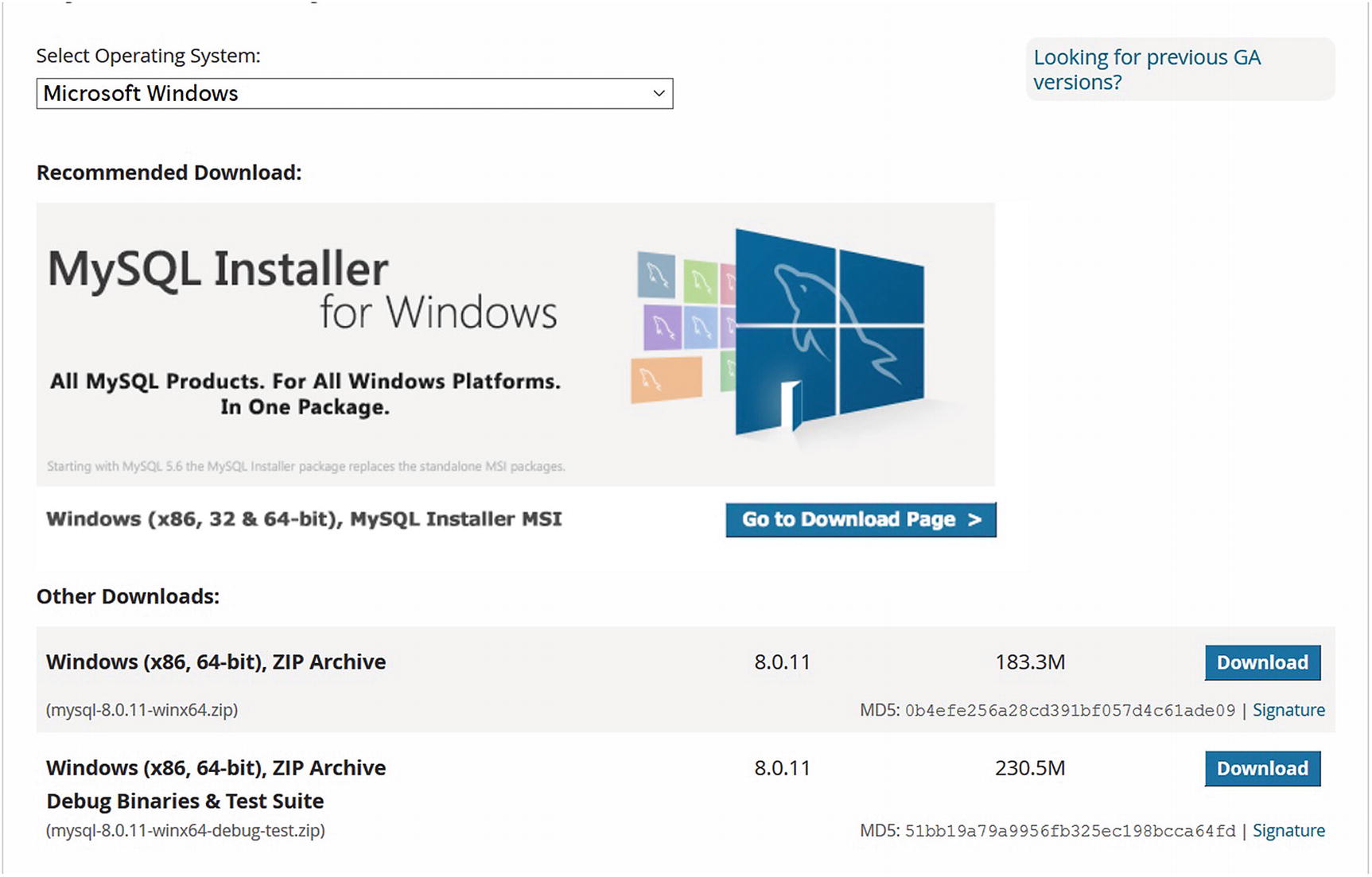Click version 8.0.11 in the first download row
The width and height of the screenshot is (1372, 877).
tap(782, 662)
